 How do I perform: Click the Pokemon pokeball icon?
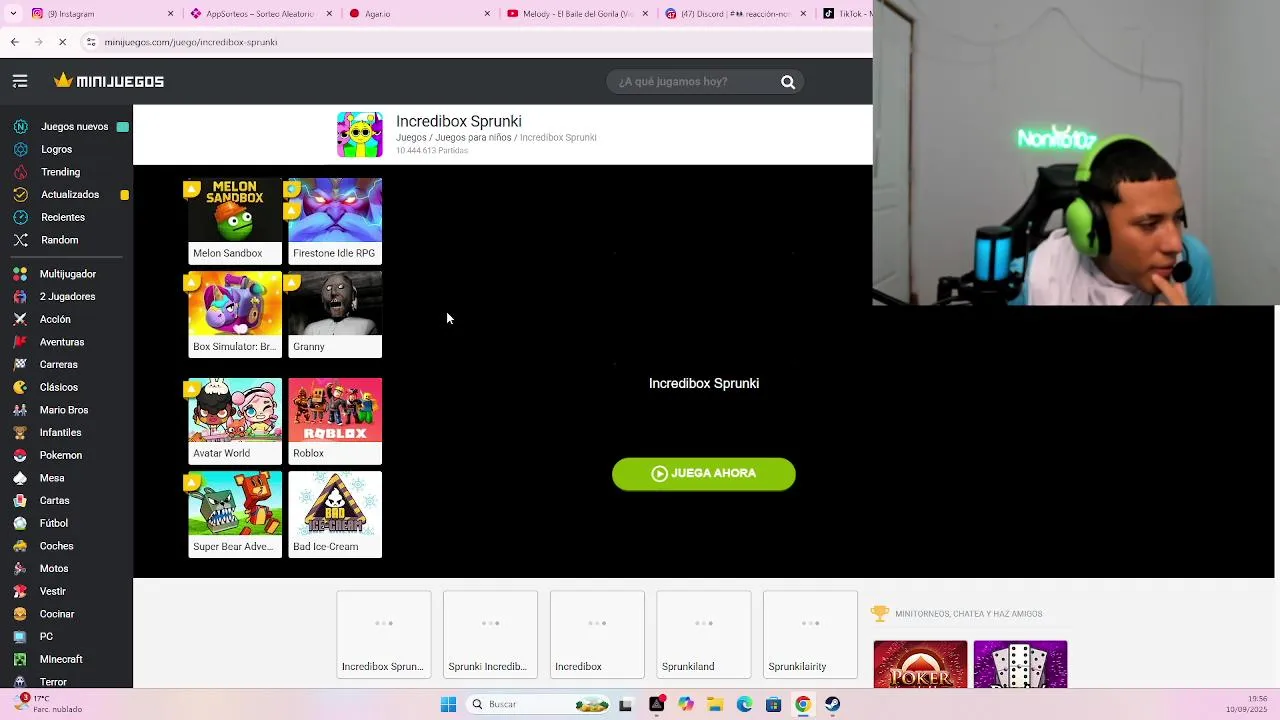(20, 455)
